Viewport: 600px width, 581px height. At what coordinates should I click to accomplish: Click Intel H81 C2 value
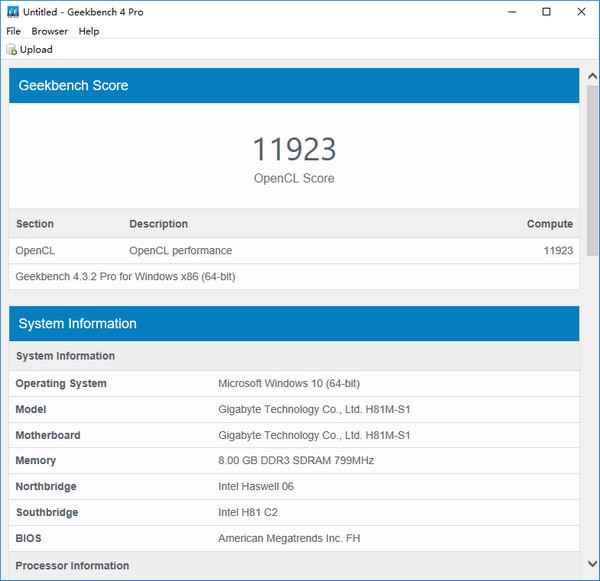tap(248, 512)
